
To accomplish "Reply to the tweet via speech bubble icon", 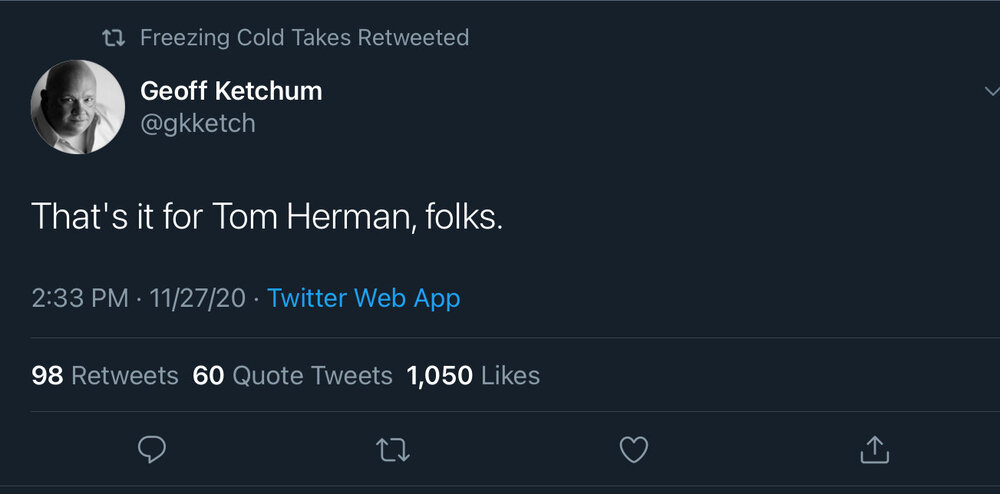I will 151,450.
